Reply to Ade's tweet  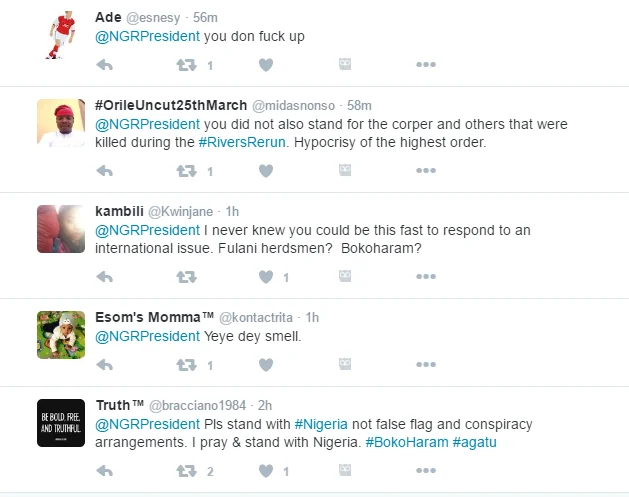tap(104, 65)
